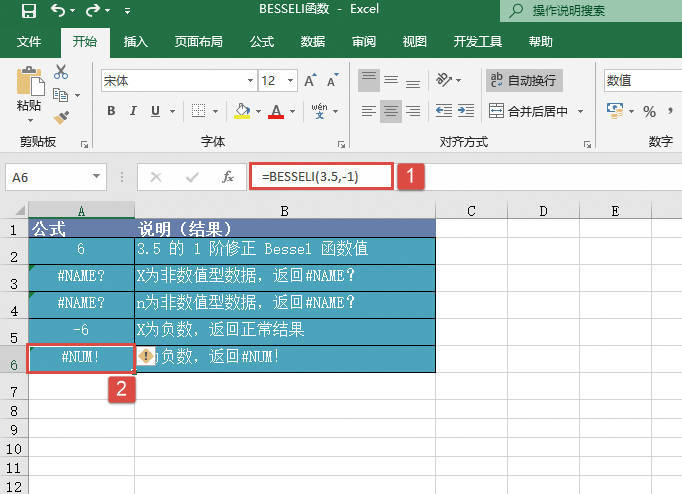Toggle the Wrap Text (自动换行) button
Viewport: 682px width, 494px height.
pos(523,80)
